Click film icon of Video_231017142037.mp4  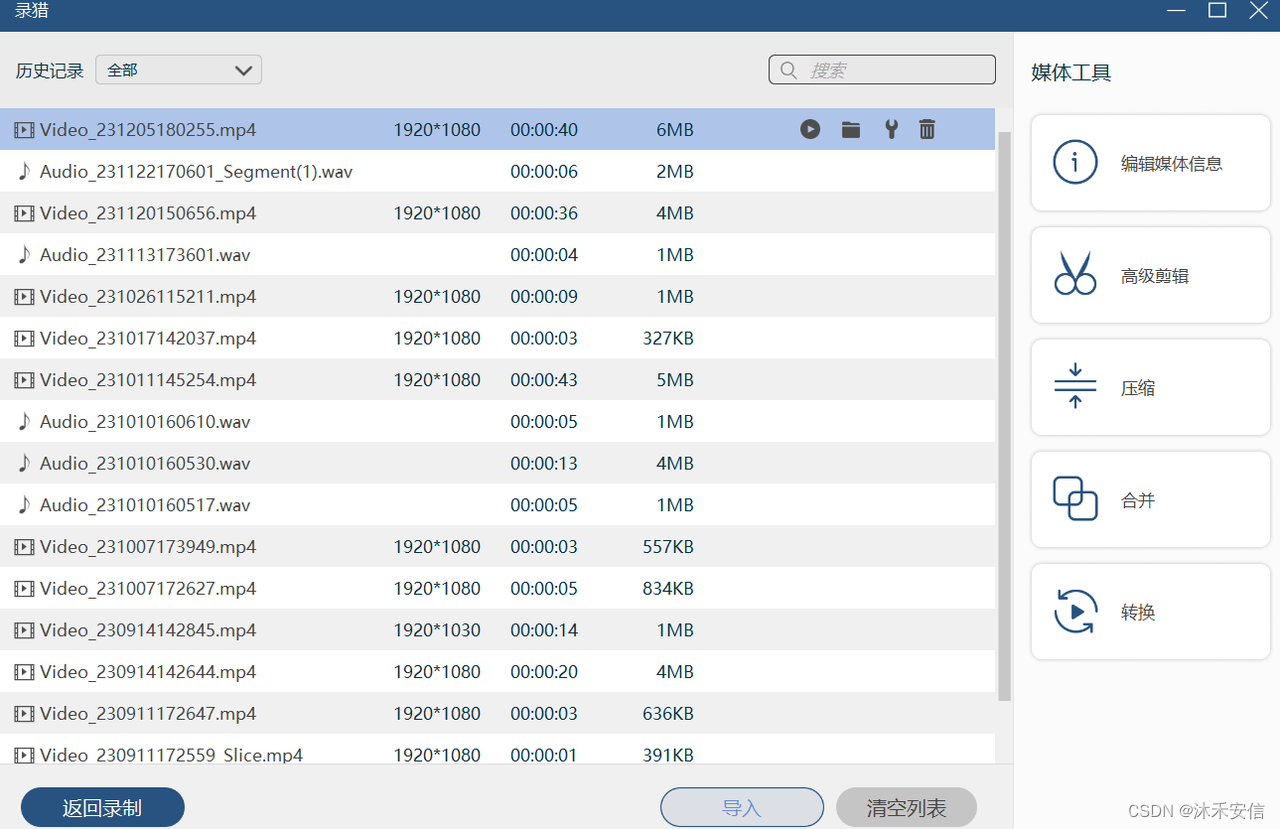pyautogui.click(x=24, y=338)
